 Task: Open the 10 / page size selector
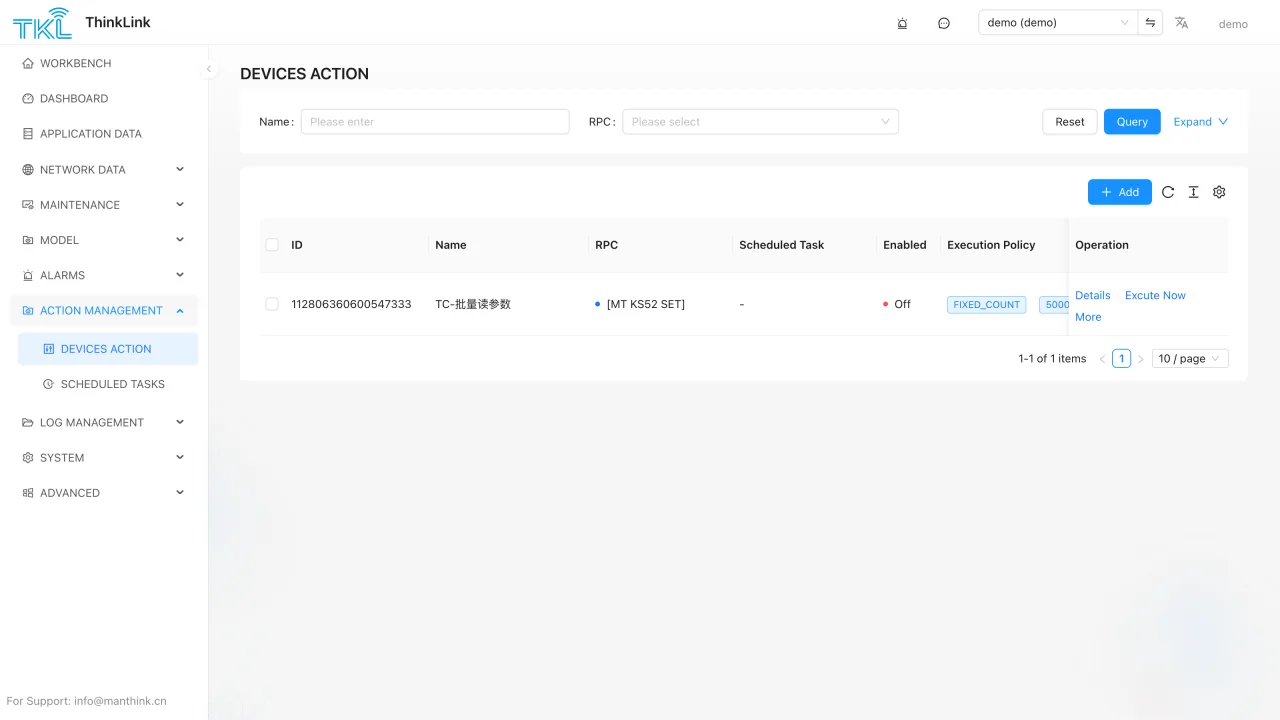tap(1190, 359)
